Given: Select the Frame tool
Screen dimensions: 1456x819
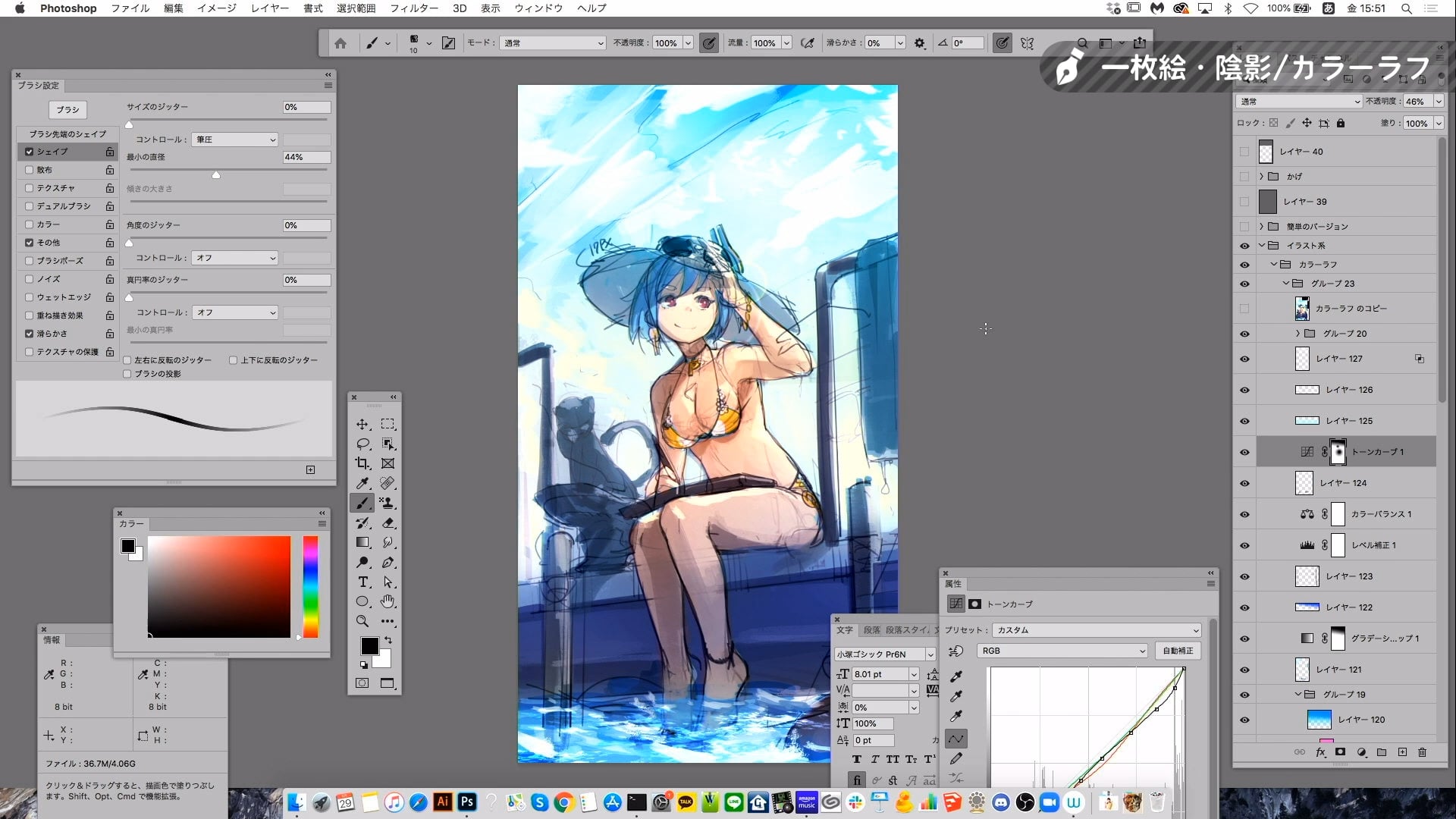Looking at the screenshot, I should 388,463.
